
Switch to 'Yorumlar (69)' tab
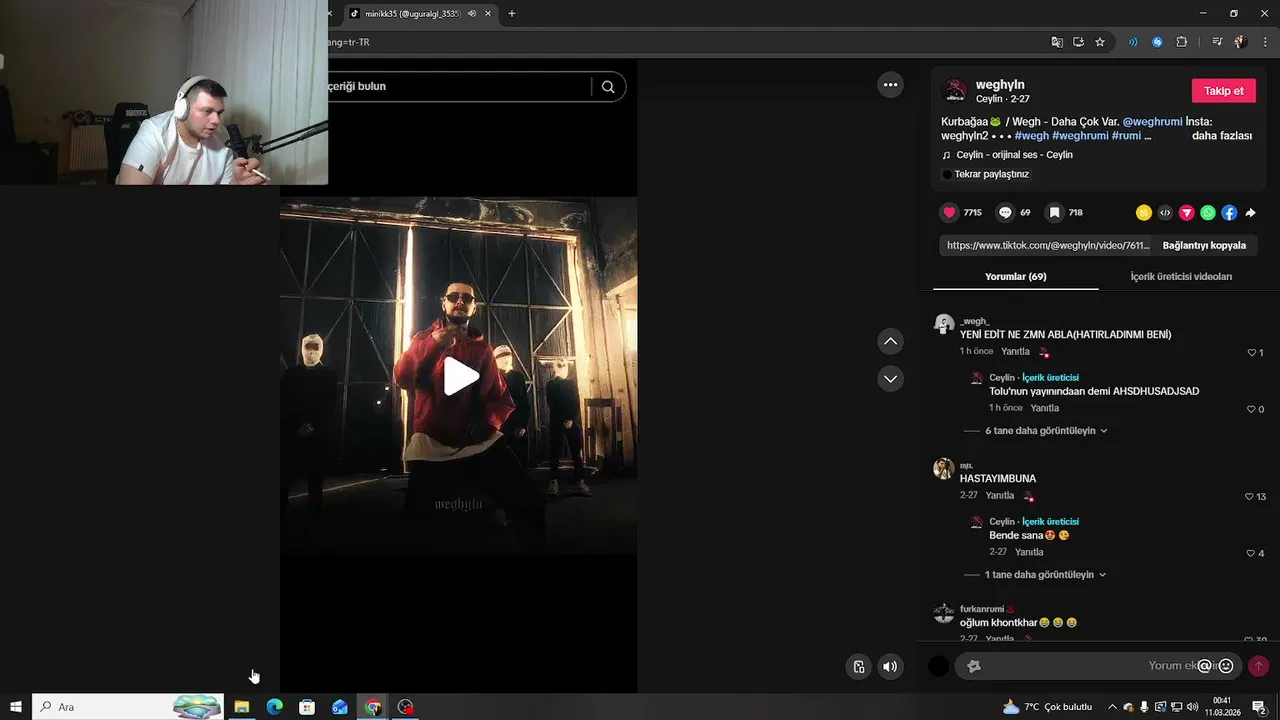click(x=1015, y=277)
